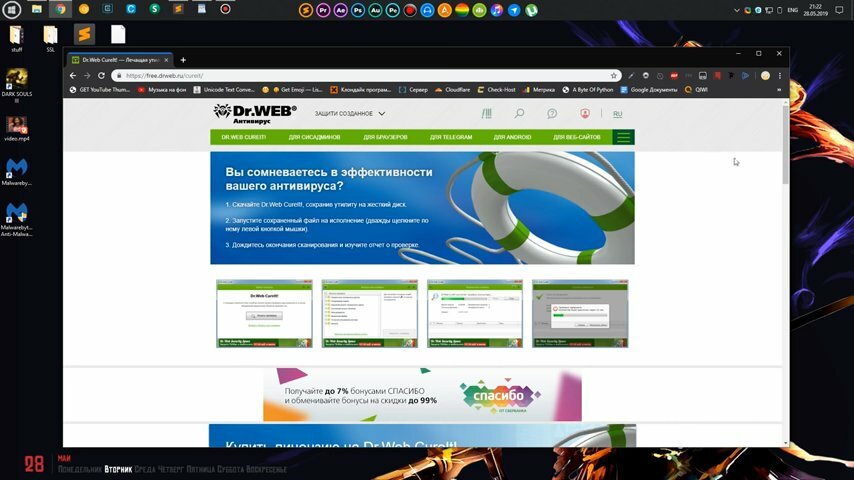Click the Dr.Web library books icon
854x480 pixels.
(x=486, y=113)
